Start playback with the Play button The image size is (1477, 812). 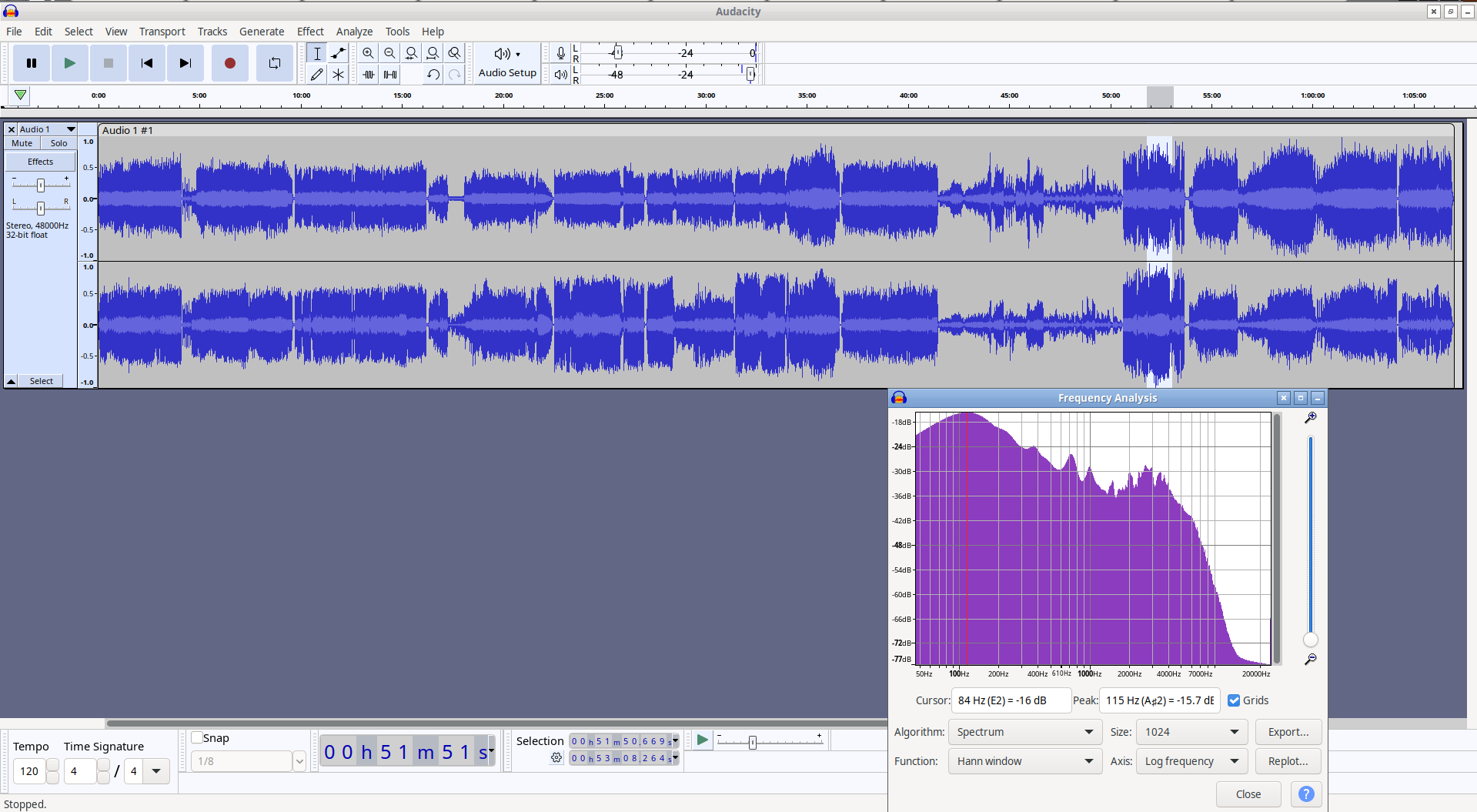(70, 63)
